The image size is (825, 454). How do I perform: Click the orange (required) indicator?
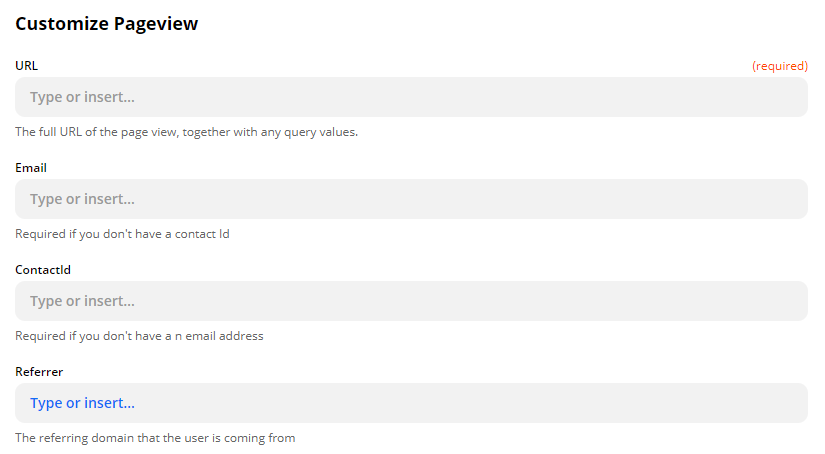coord(779,66)
